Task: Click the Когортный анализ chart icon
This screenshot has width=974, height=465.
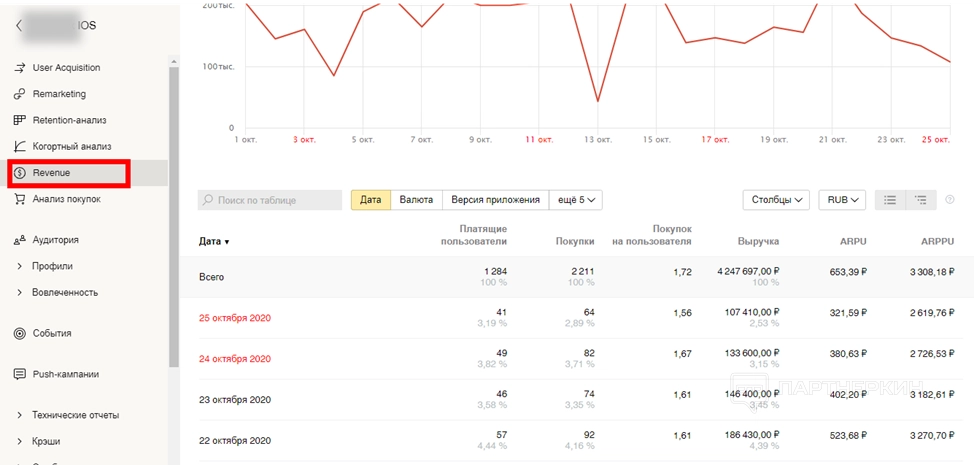Action: (x=20, y=147)
